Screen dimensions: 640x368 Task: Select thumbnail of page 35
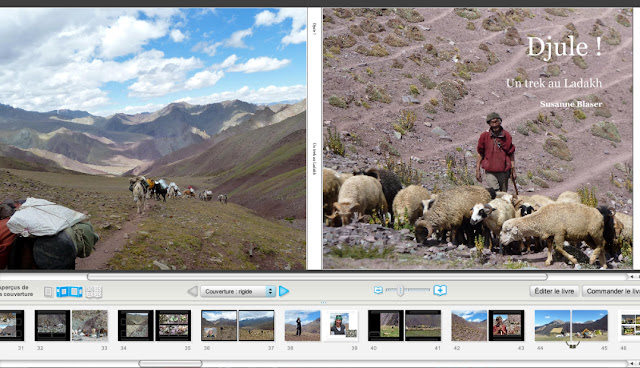(173, 325)
